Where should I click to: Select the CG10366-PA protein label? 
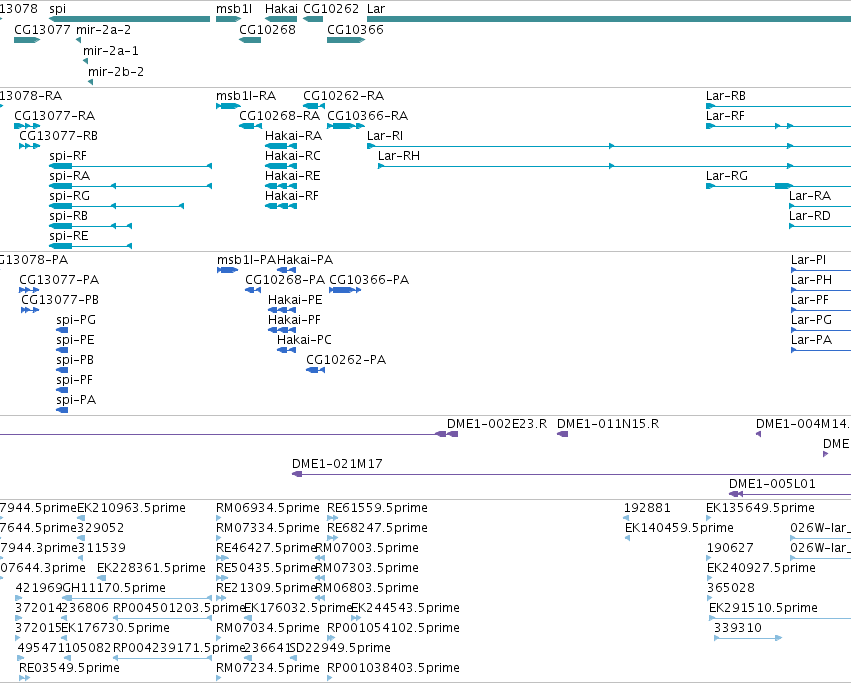pos(369,280)
